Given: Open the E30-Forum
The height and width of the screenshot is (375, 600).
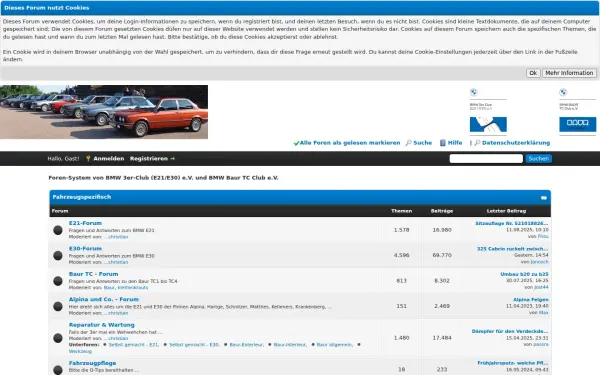Looking at the screenshot, I should (x=85, y=249).
